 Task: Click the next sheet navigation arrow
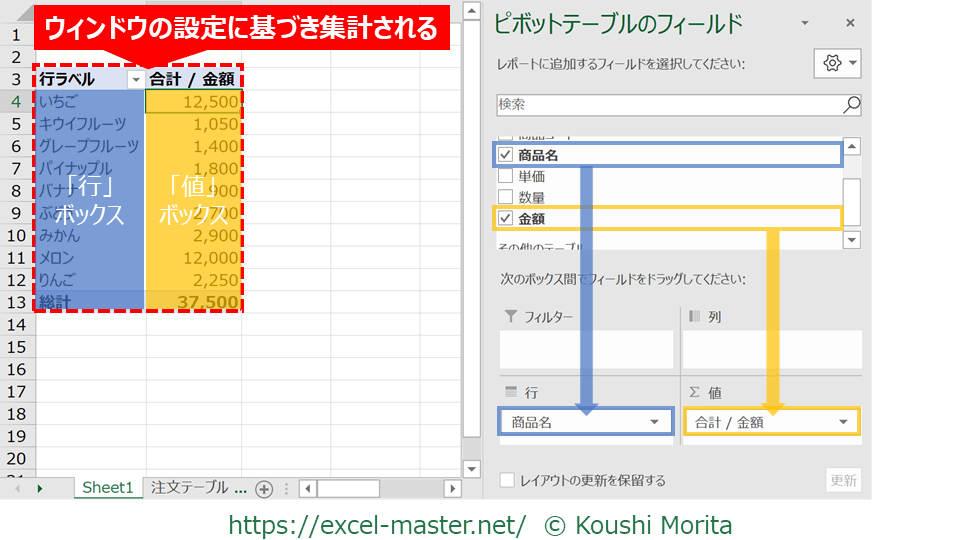(x=40, y=488)
